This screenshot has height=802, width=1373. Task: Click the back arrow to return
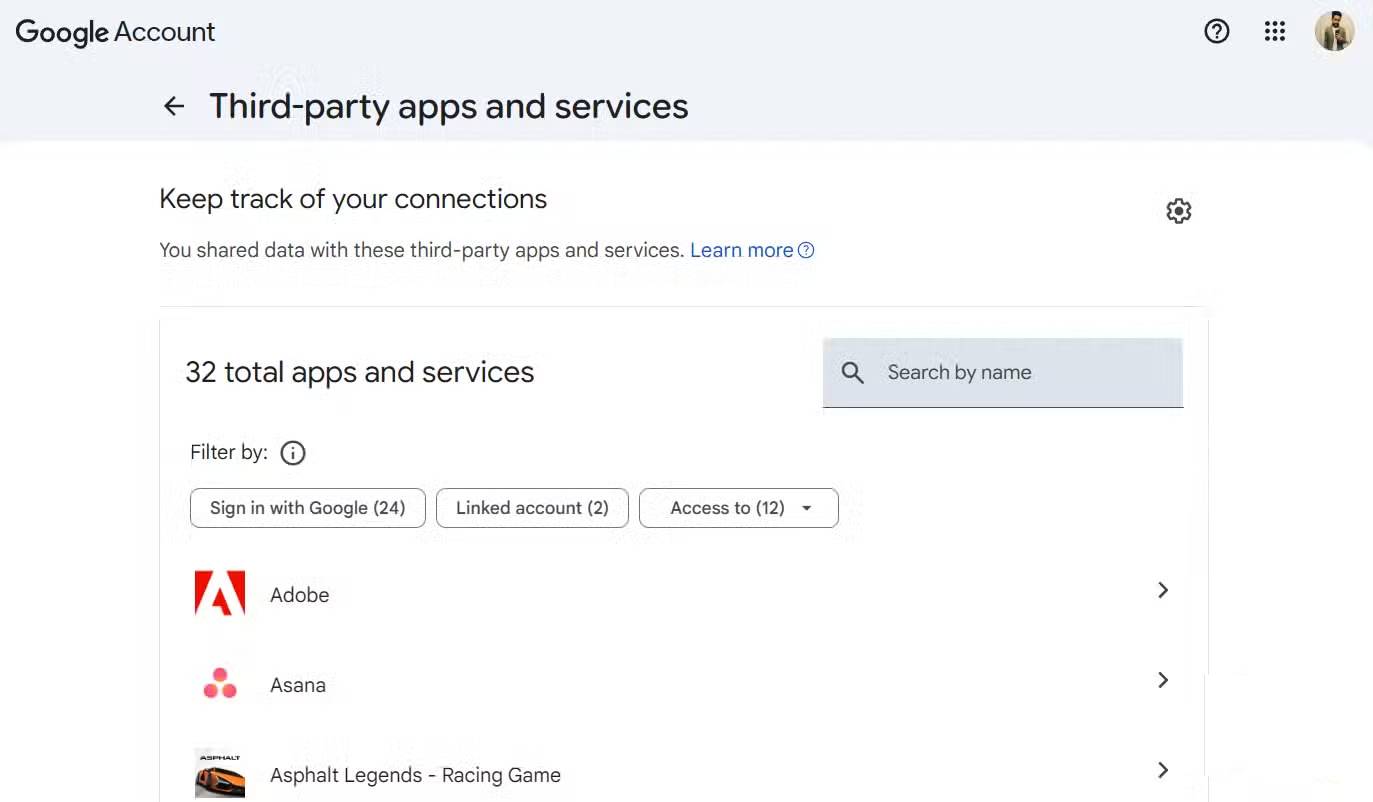173,106
